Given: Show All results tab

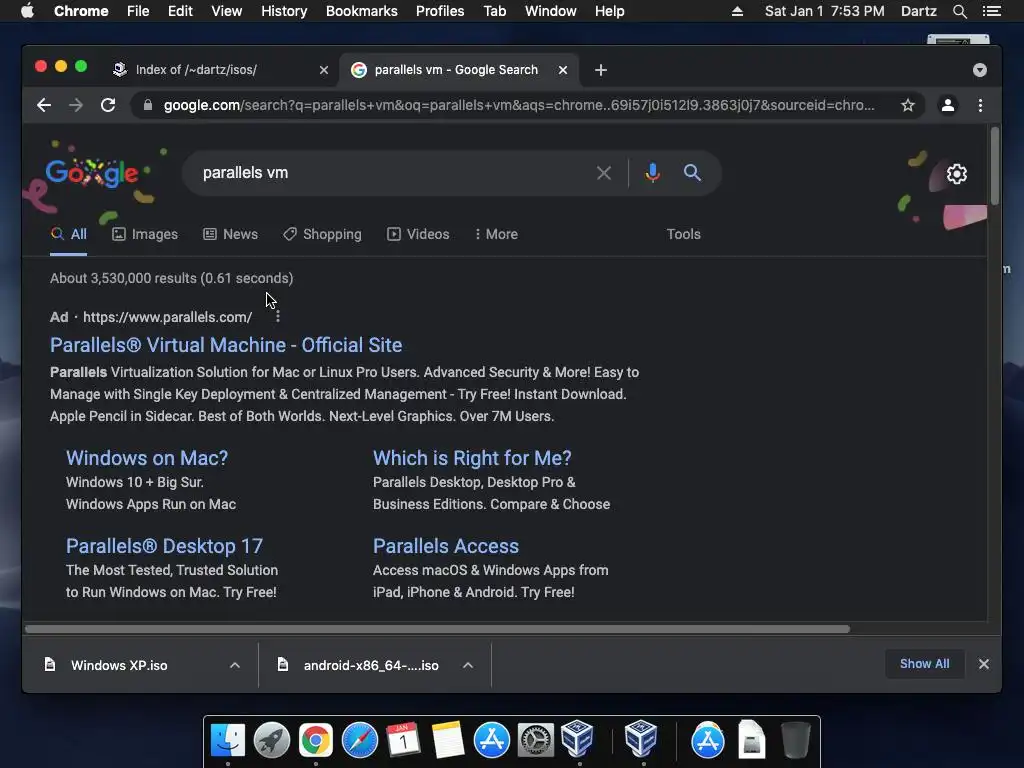Looking at the screenshot, I should 69,234.
